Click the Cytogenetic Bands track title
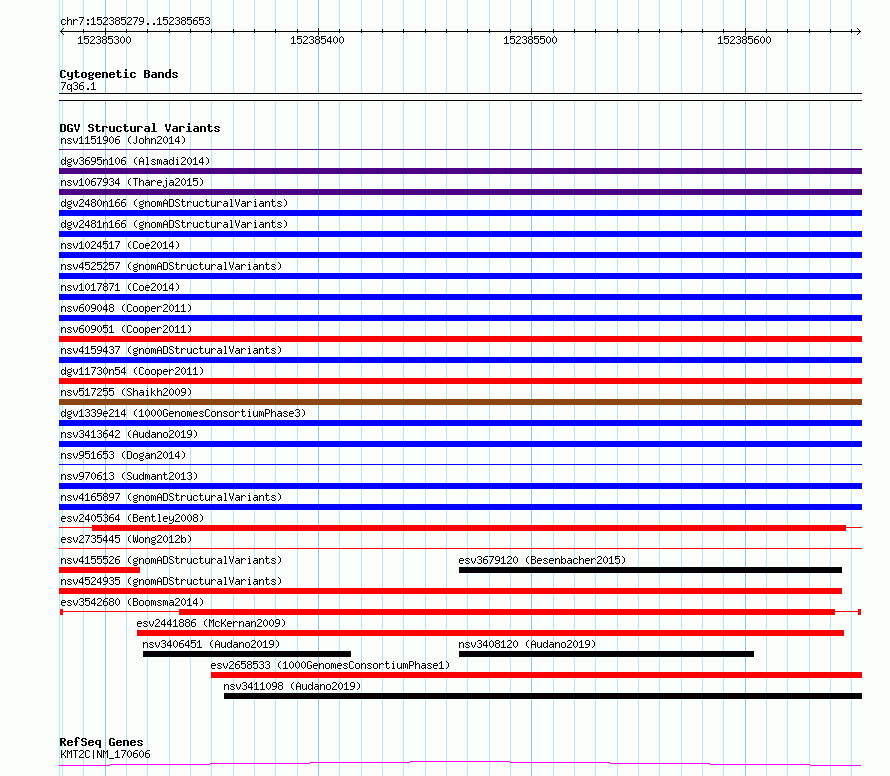Viewport: 890px width, 776px height. coord(119,74)
